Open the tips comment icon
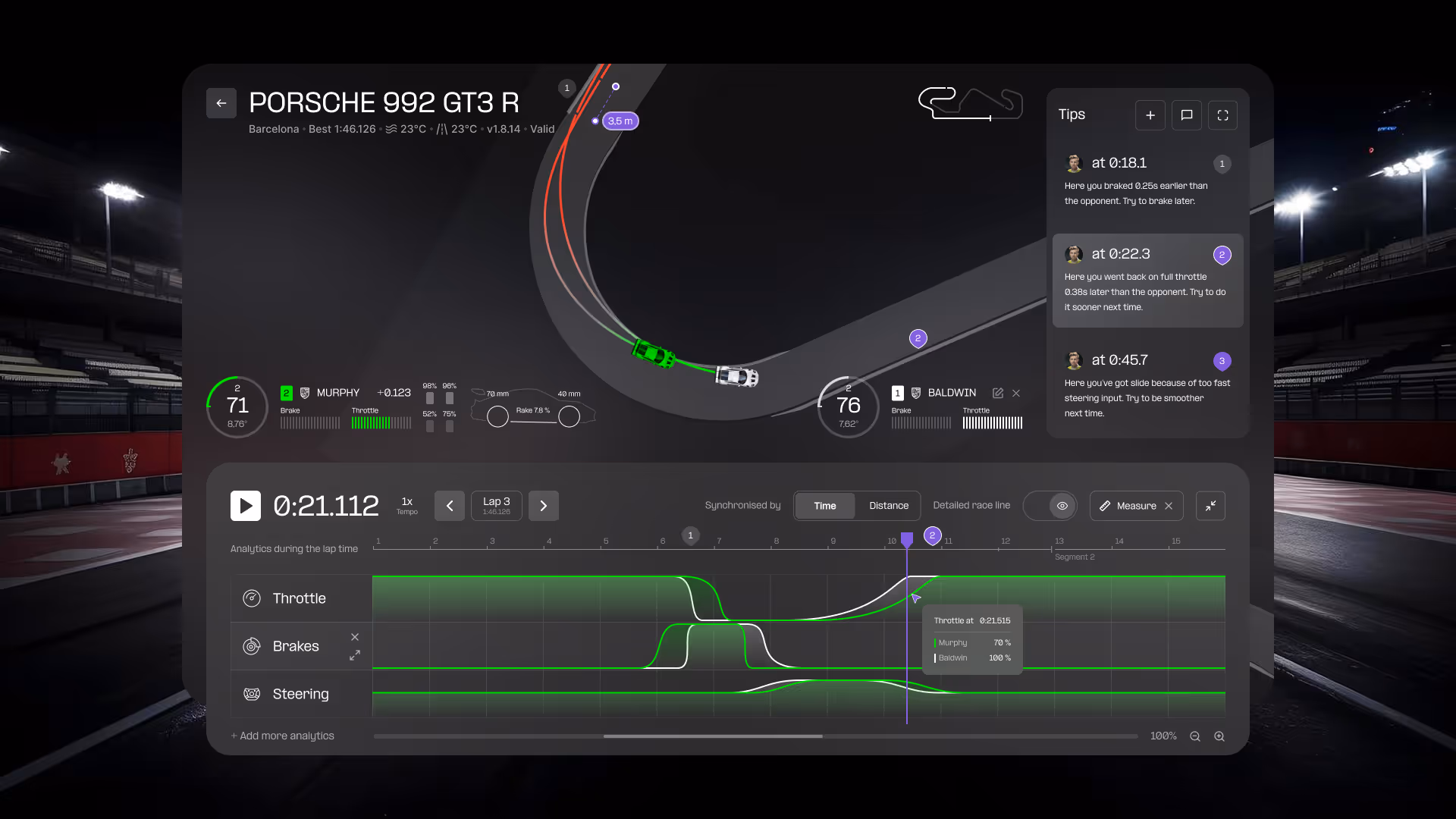The width and height of the screenshot is (1456, 819). 1186,115
